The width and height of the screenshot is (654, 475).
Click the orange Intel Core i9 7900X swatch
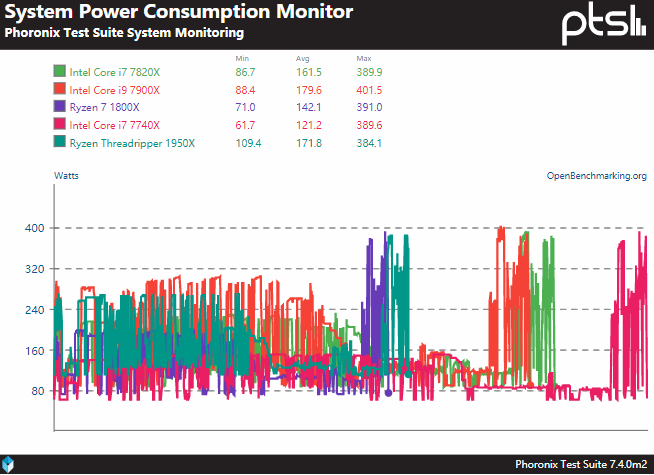(60, 89)
